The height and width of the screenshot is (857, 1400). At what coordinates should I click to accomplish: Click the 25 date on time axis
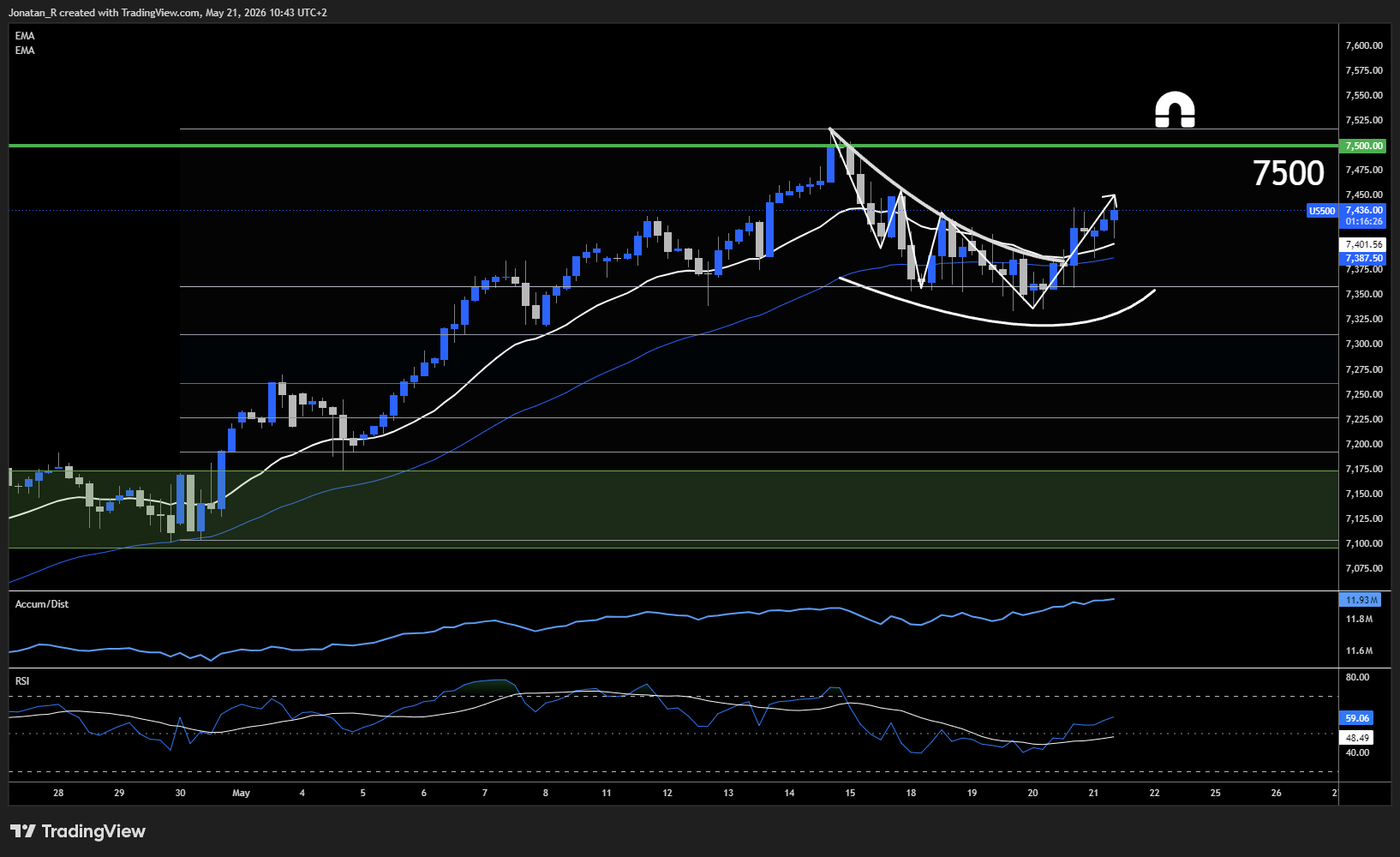(1215, 793)
